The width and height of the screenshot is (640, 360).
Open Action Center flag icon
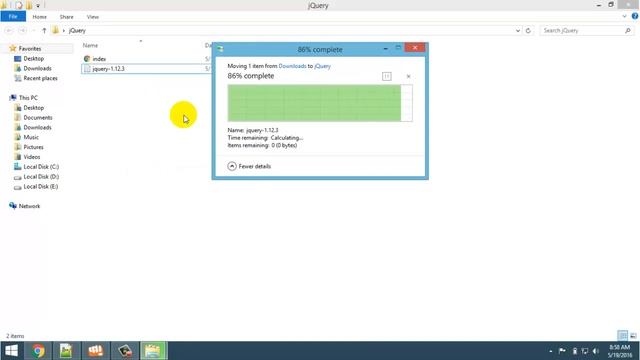[x=562, y=351]
